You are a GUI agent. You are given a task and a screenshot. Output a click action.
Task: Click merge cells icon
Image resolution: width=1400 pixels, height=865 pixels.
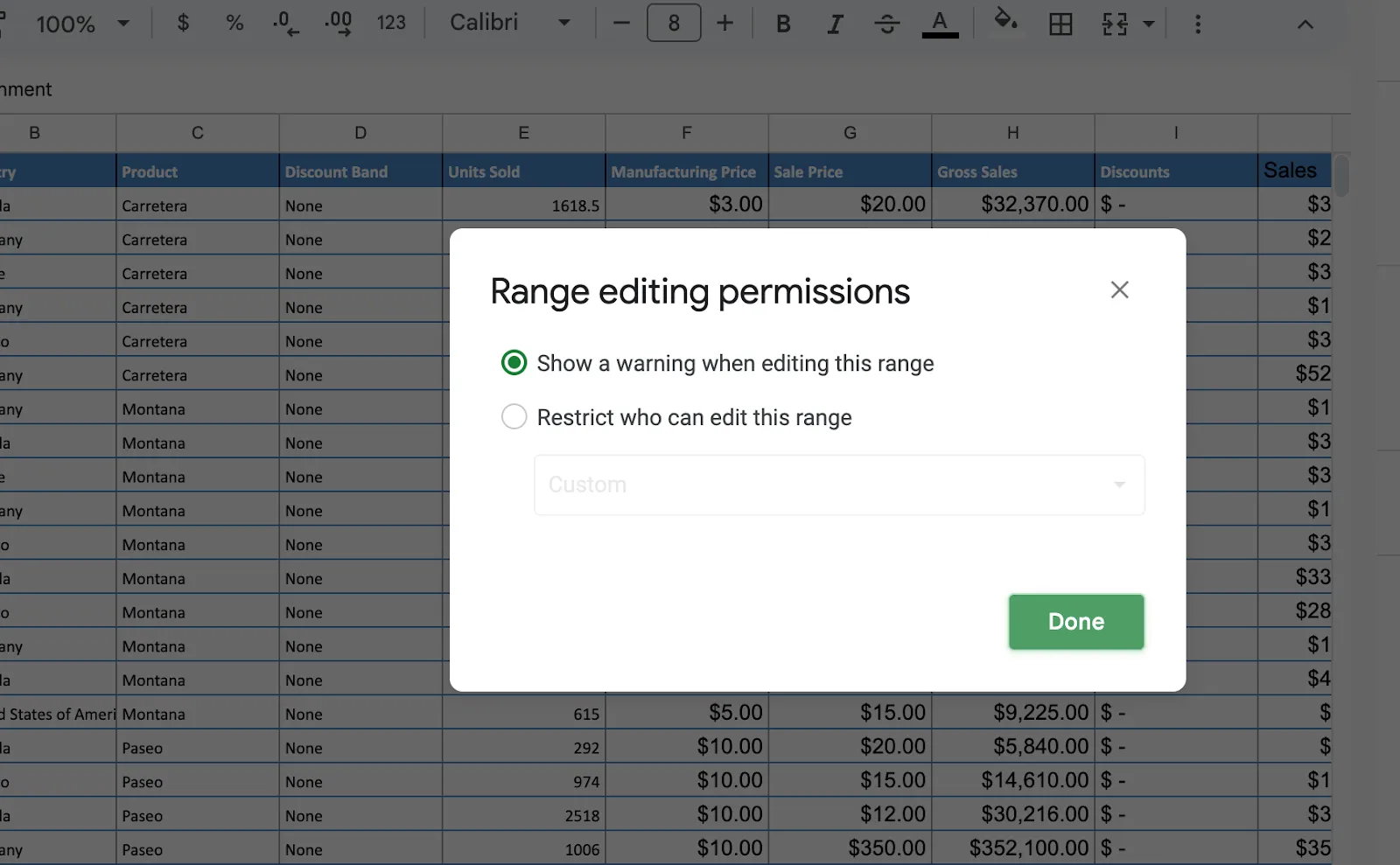tap(1114, 24)
